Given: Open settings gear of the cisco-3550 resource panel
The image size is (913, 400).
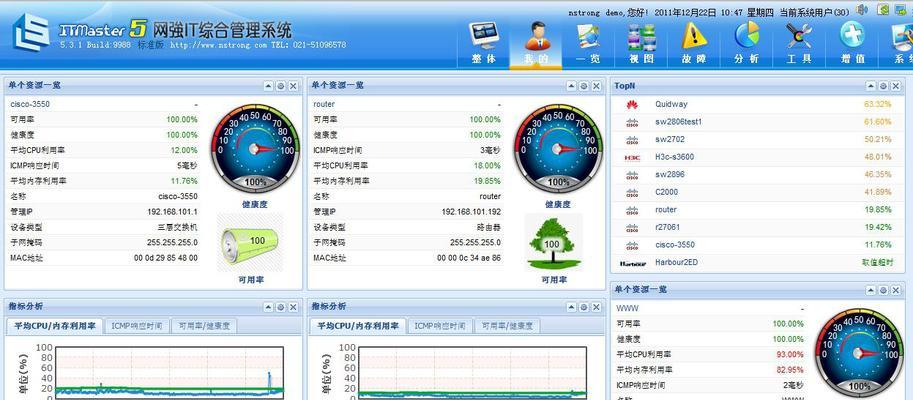Looking at the screenshot, I should (281, 86).
